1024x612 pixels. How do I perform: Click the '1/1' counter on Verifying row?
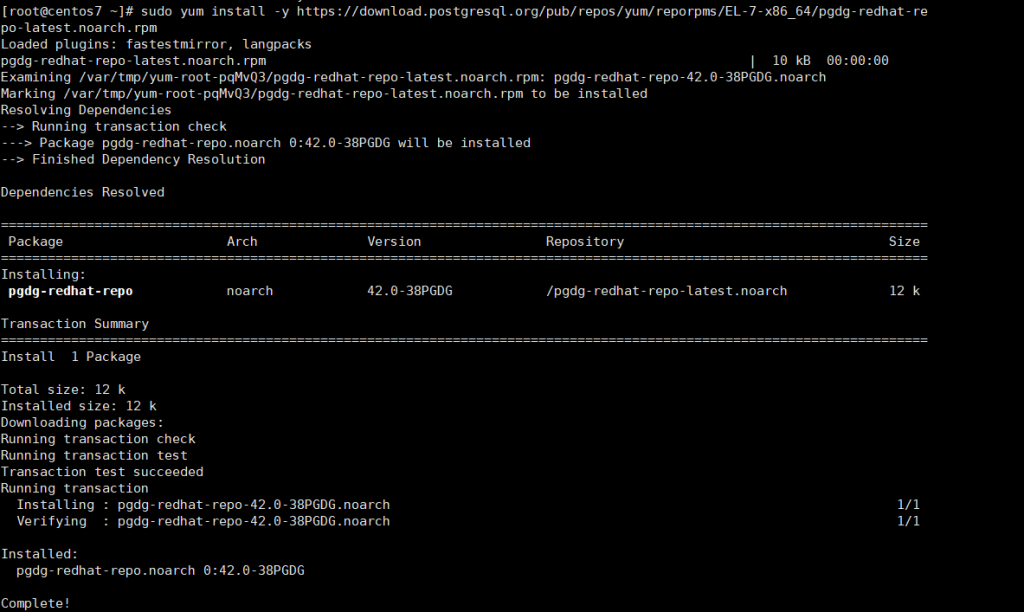click(908, 521)
